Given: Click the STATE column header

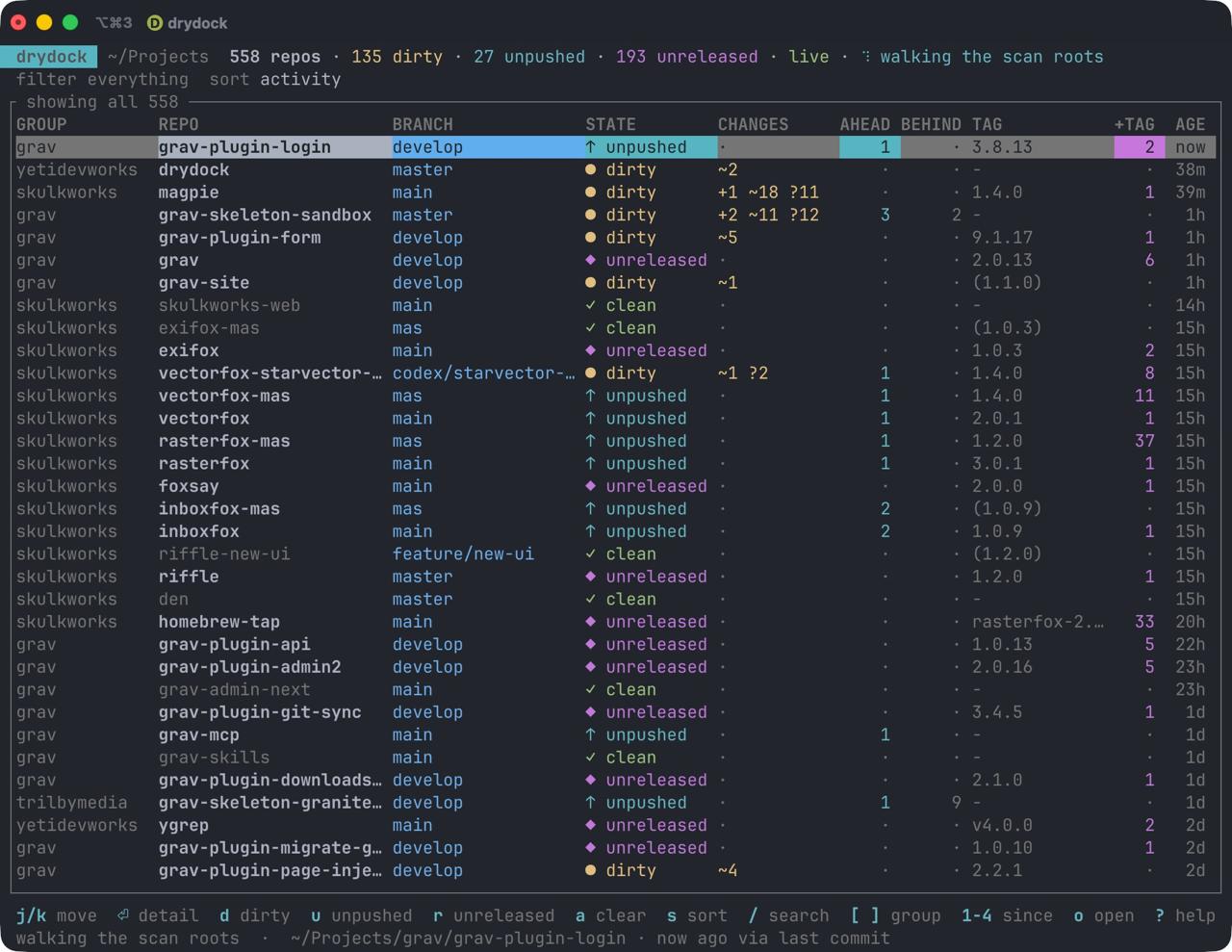Looking at the screenshot, I should pos(610,124).
